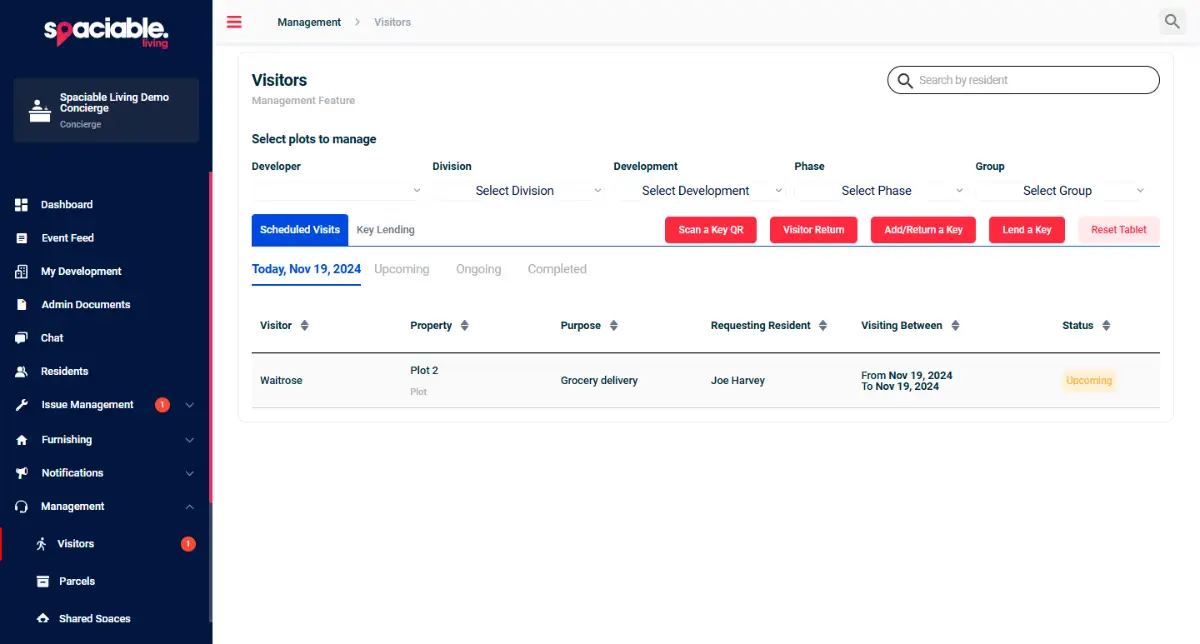Sort by Status column arrows
Image resolution: width=1200 pixels, height=644 pixels.
pyautogui.click(x=1106, y=326)
